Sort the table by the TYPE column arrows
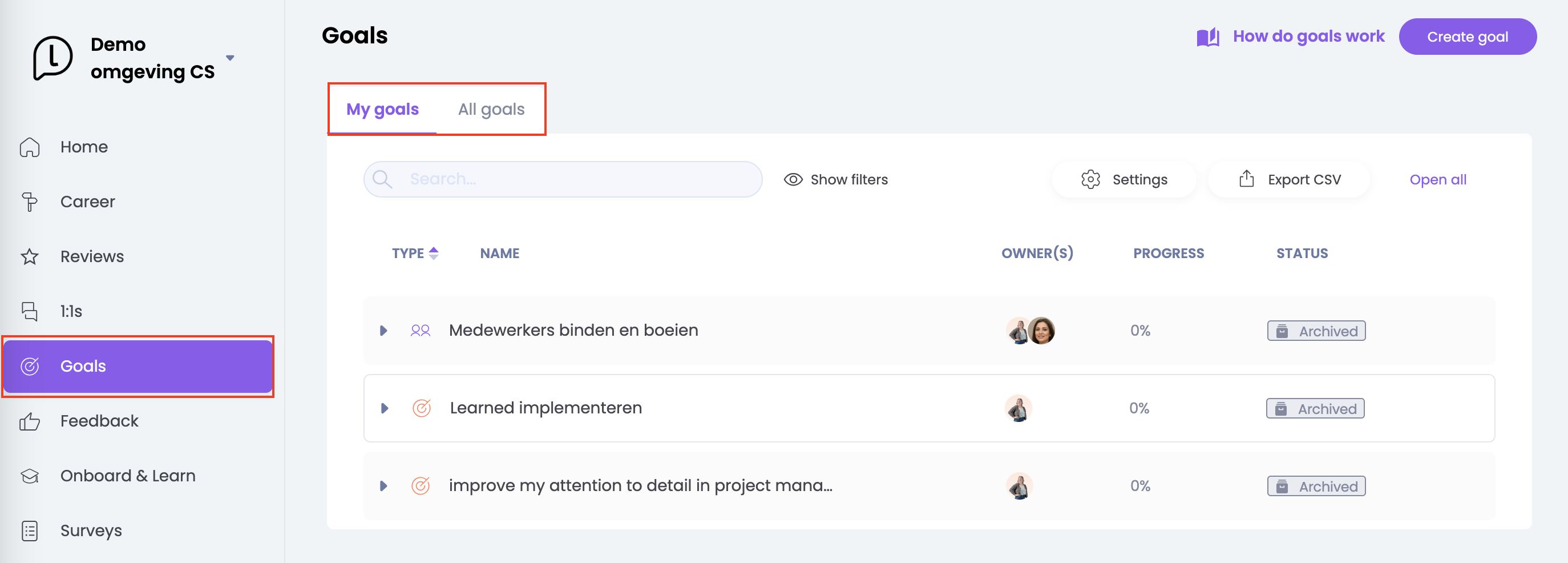The height and width of the screenshot is (563, 1568). (434, 254)
